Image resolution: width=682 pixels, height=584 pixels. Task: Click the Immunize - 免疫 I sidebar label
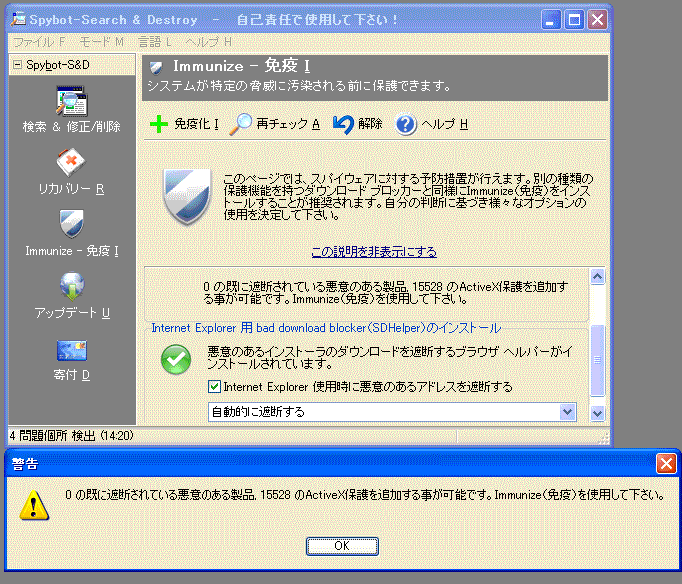click(x=72, y=251)
